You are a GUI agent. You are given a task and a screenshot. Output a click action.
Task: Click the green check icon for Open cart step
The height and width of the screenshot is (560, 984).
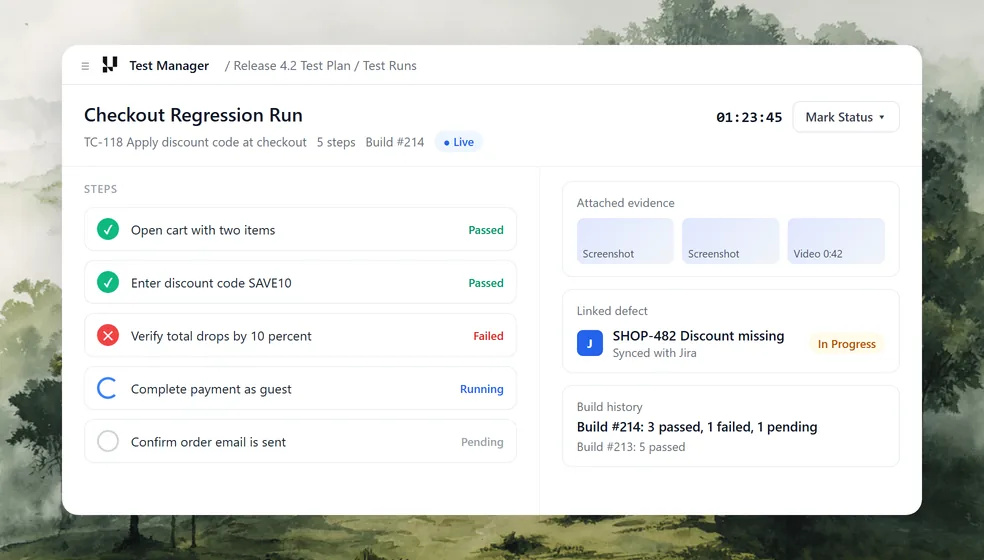pos(108,229)
